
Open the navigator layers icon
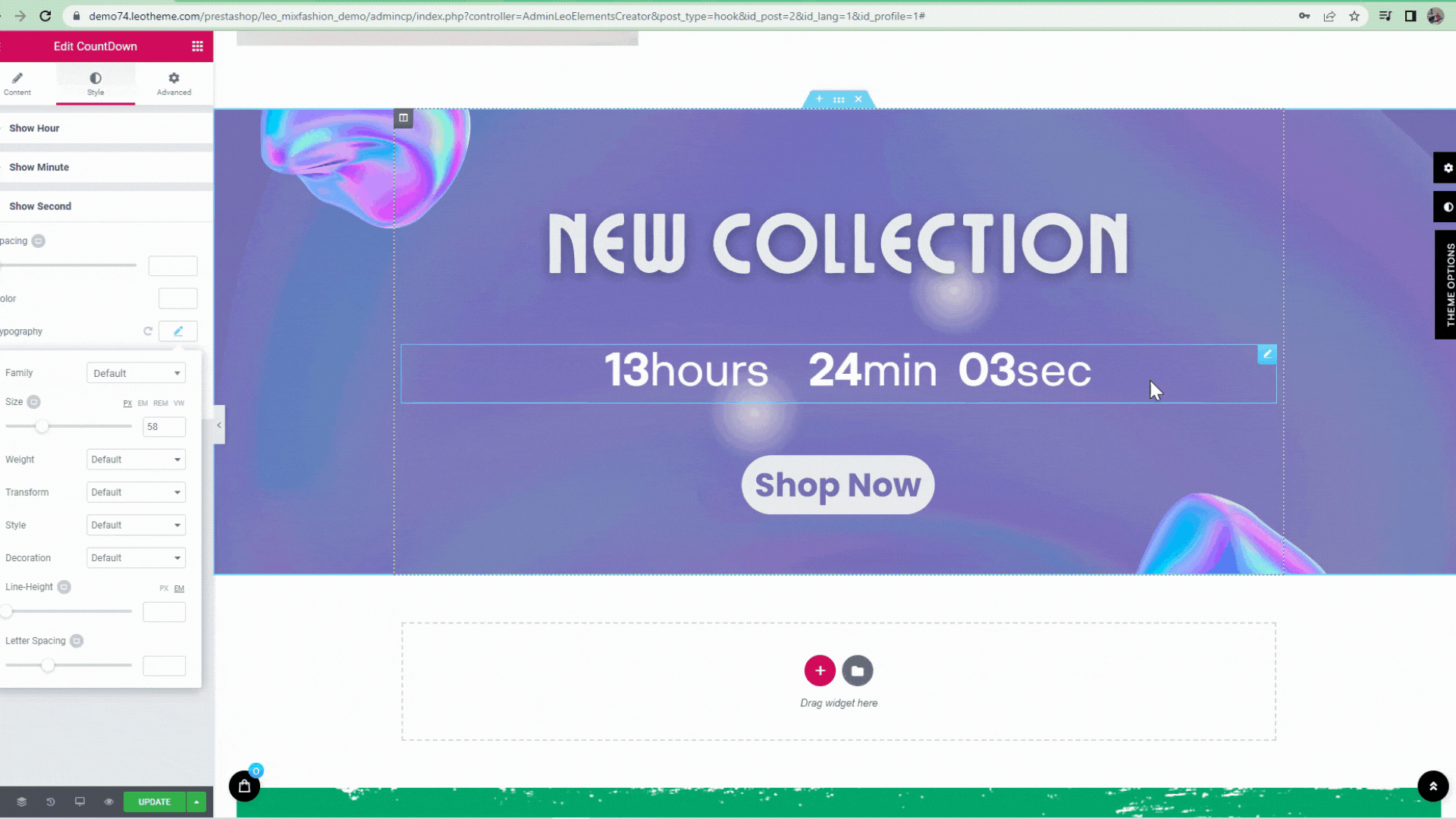[21, 802]
